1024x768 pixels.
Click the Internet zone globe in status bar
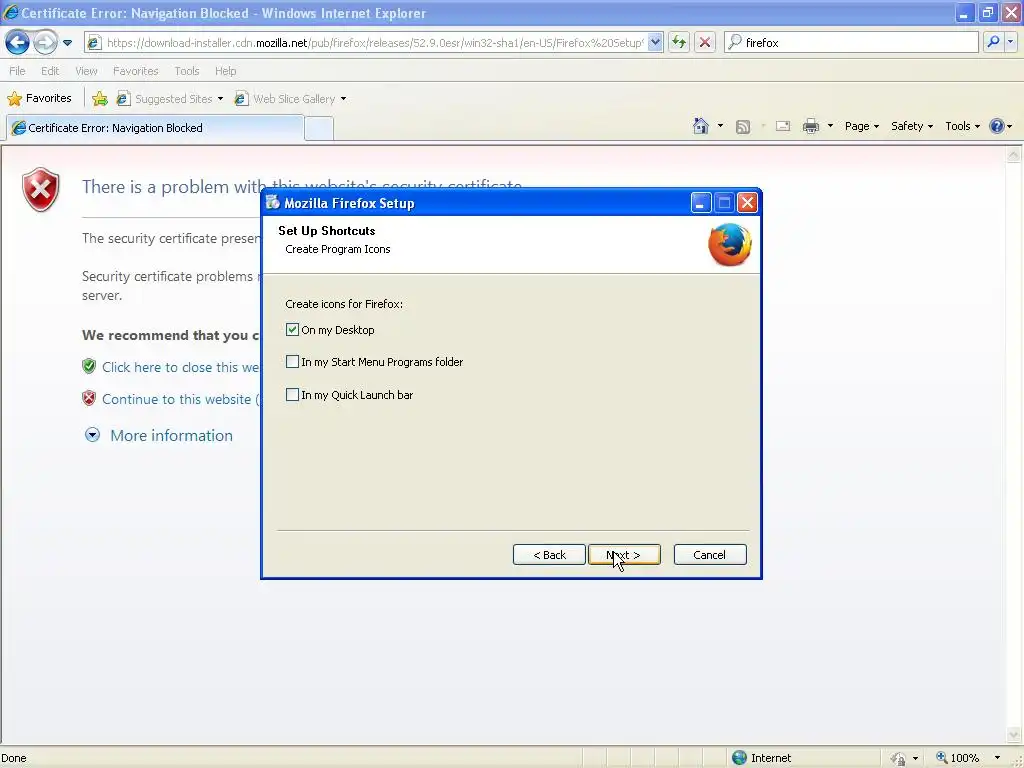pyautogui.click(x=739, y=758)
